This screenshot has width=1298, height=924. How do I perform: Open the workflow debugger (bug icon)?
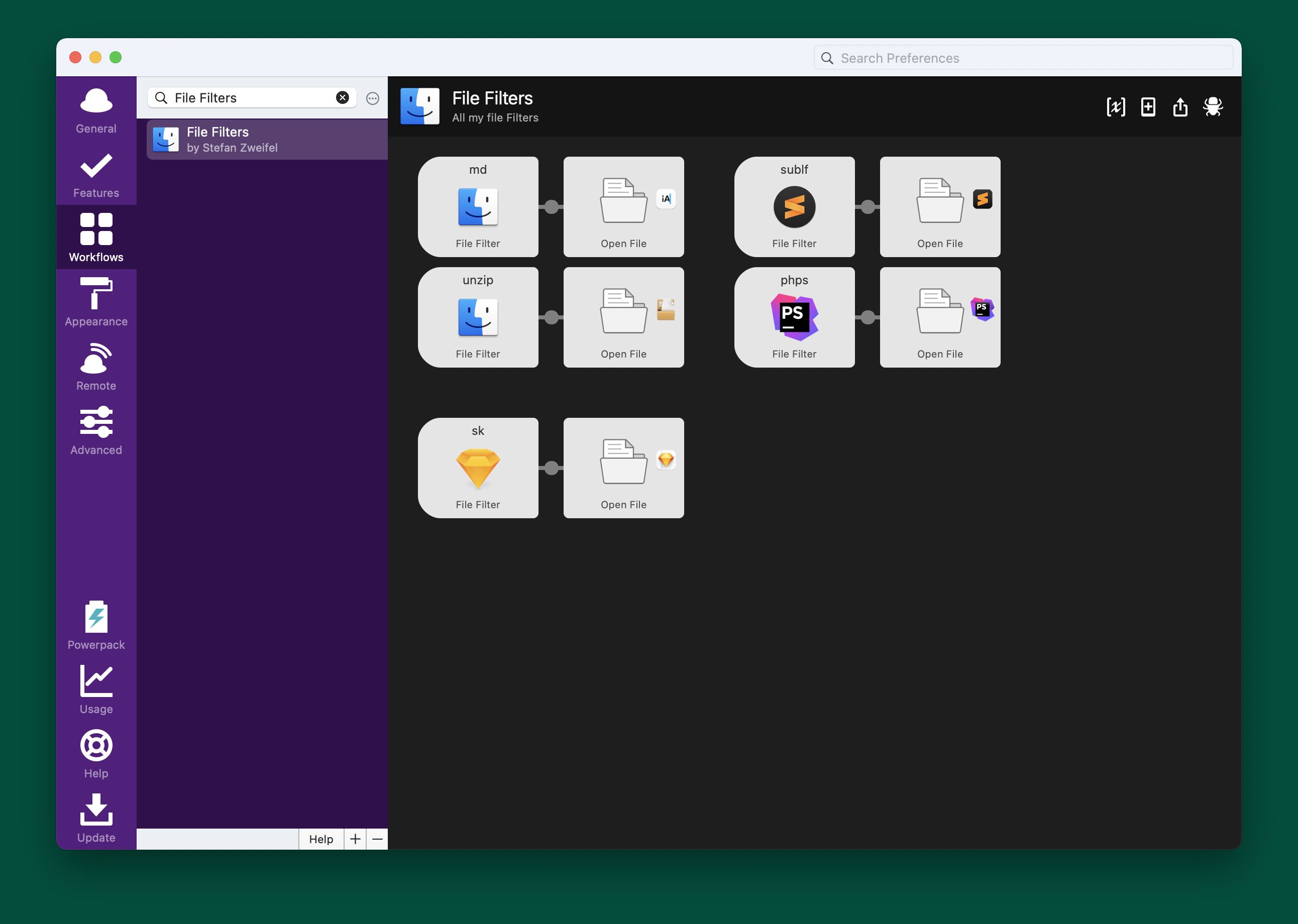[1213, 106]
